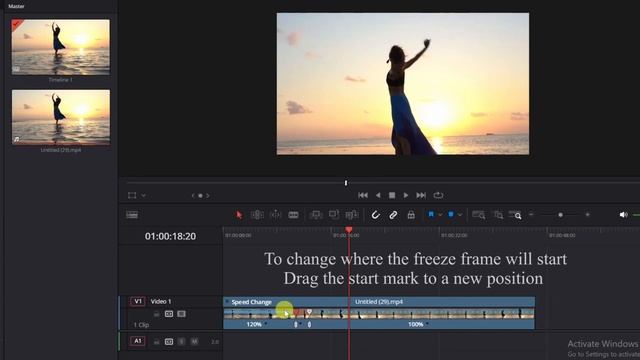The height and width of the screenshot is (360, 640).
Task: Pick the Blade Edit Mode tool
Action: click(293, 215)
